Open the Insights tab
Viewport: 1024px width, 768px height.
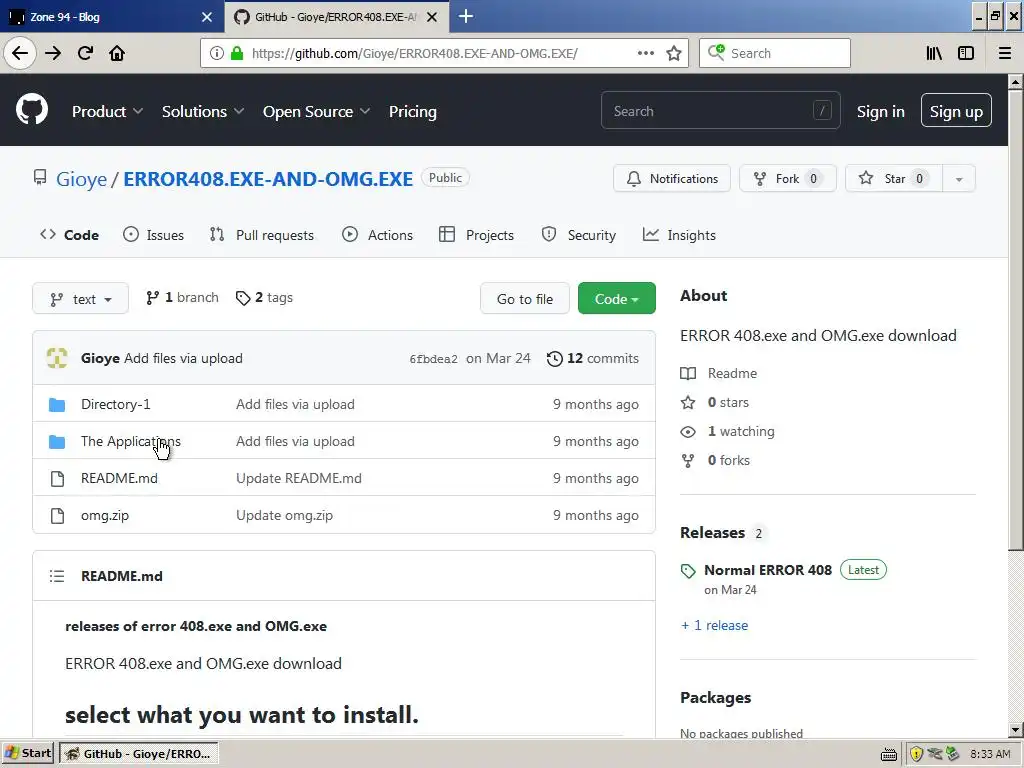(x=679, y=235)
